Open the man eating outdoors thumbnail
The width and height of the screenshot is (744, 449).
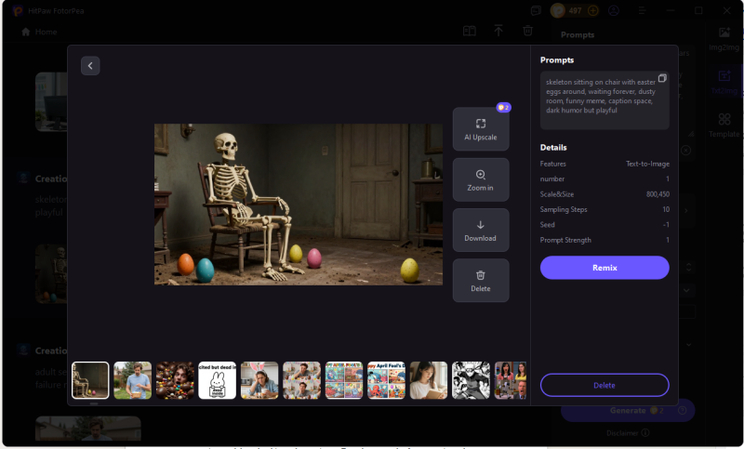tap(133, 380)
